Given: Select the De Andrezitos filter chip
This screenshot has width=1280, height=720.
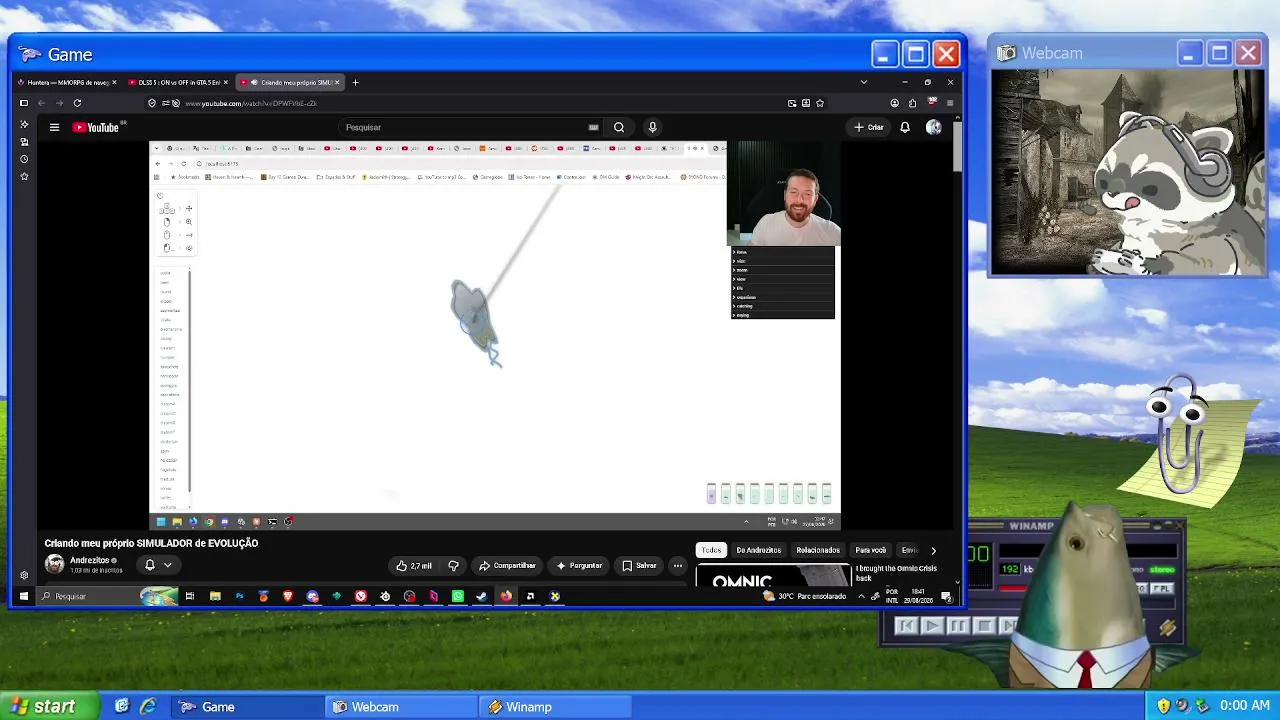Looking at the screenshot, I should pos(759,550).
